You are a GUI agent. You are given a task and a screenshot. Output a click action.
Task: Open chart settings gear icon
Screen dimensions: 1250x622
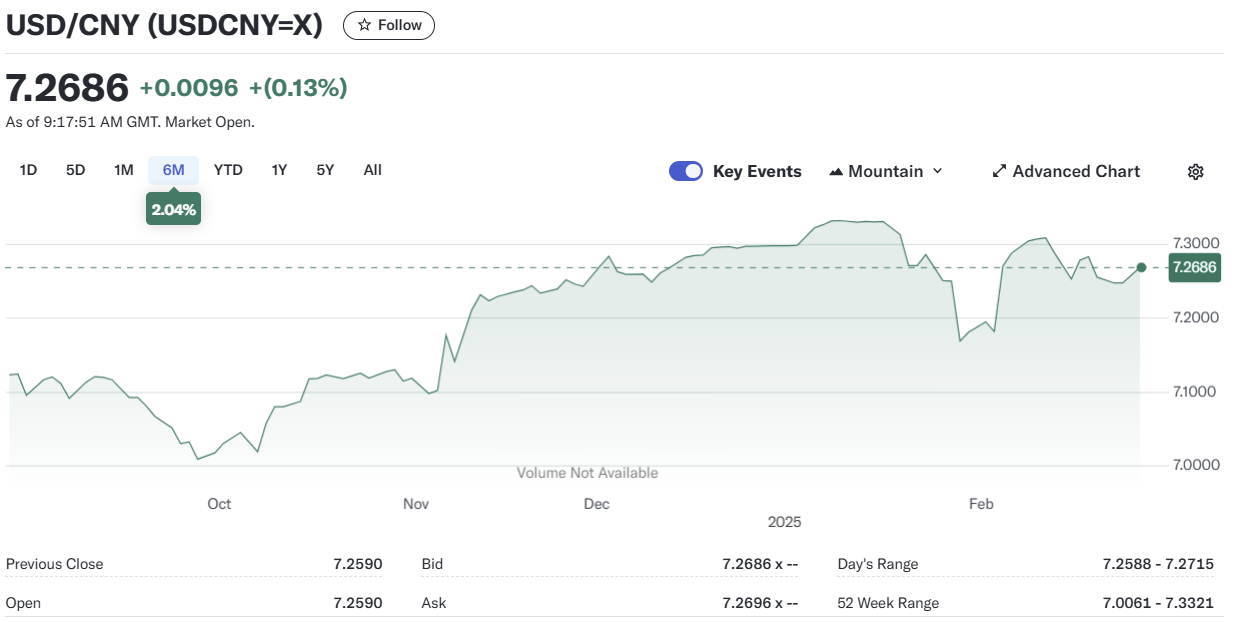pos(1195,171)
